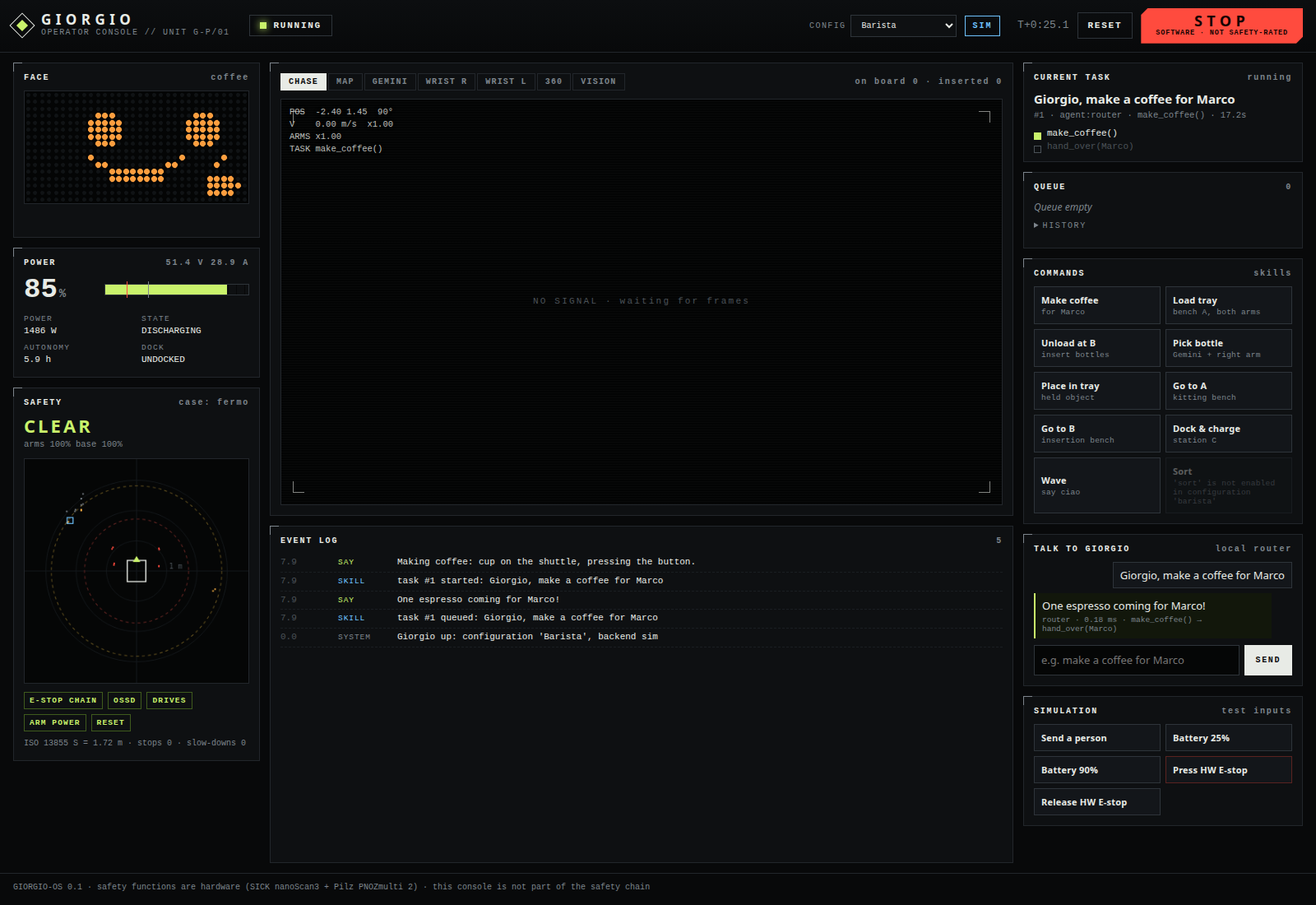
Task: Select the WRIST L camera tab
Action: coord(506,81)
